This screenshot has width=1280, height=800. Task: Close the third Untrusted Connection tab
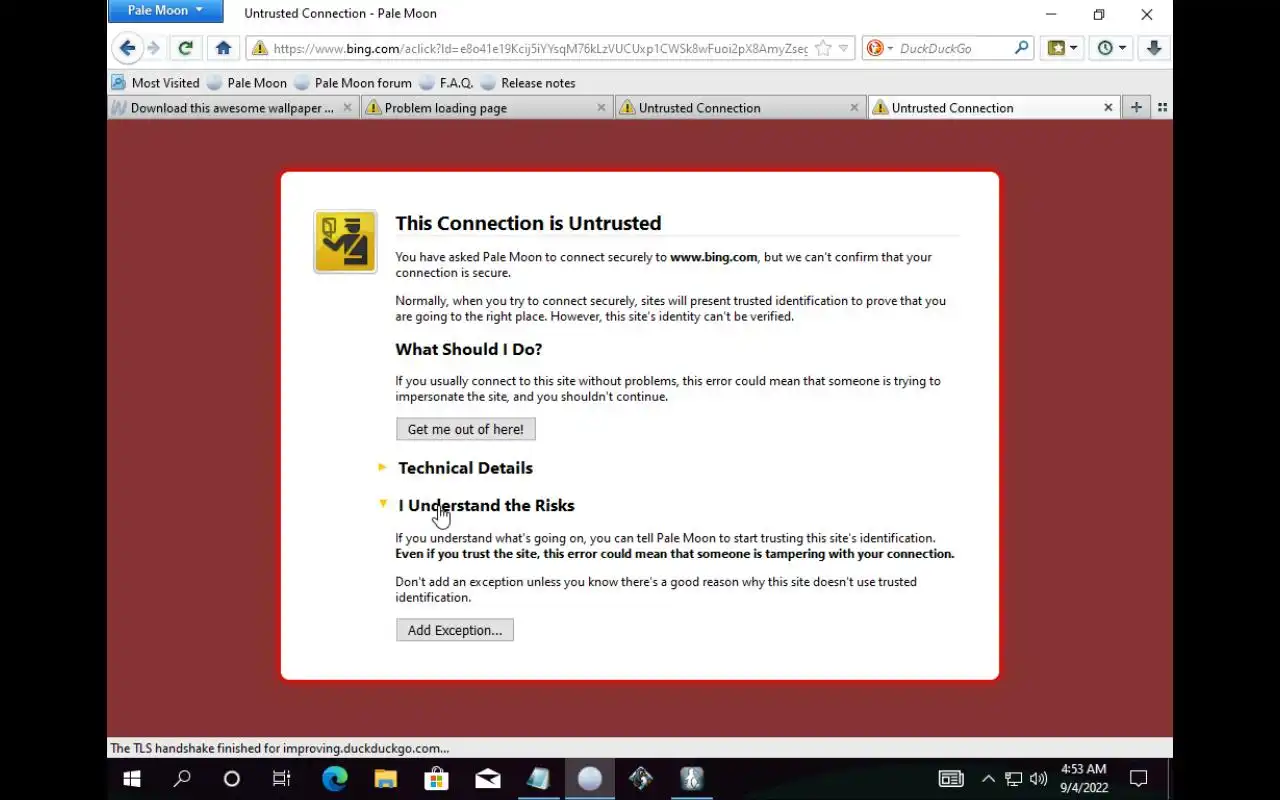tap(854, 107)
